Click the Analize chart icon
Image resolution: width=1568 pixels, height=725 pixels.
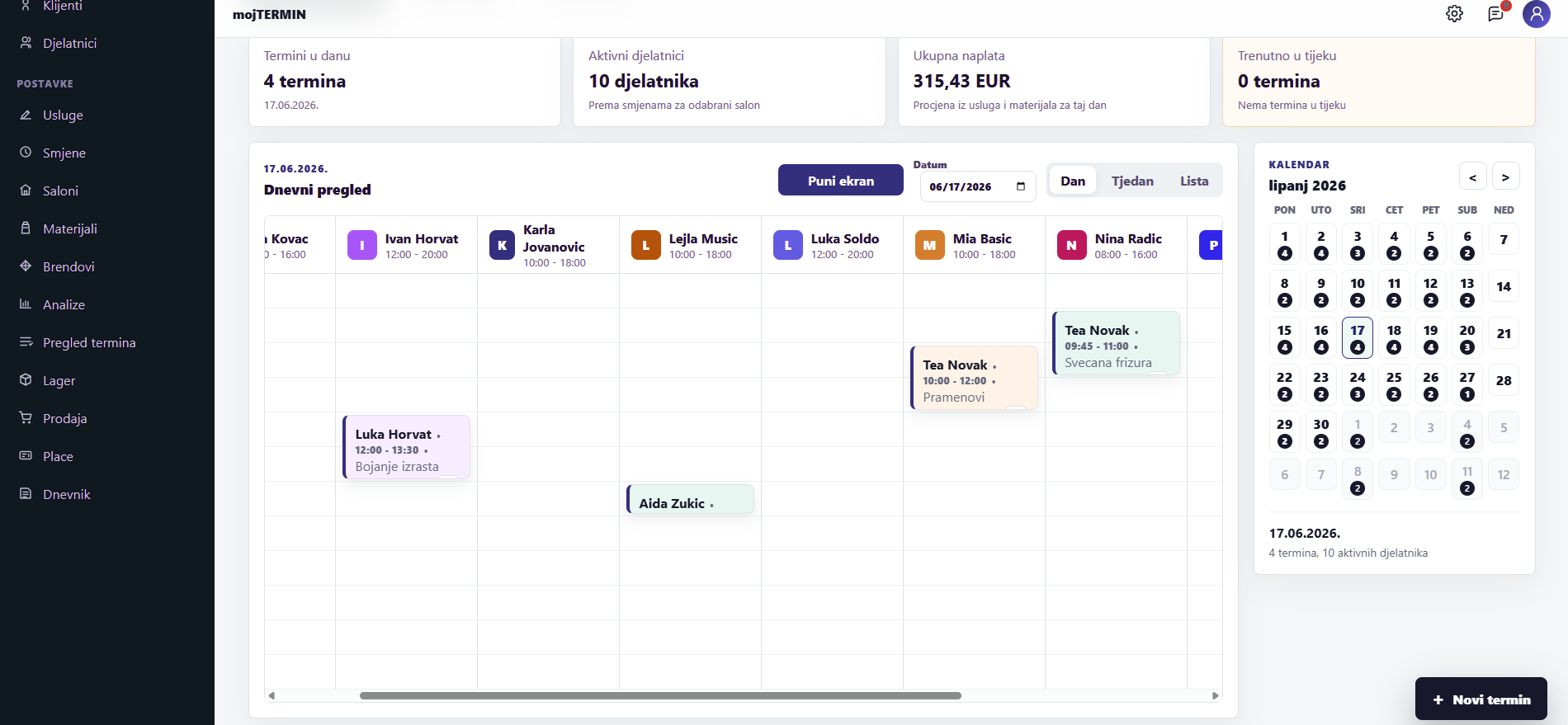tap(26, 304)
